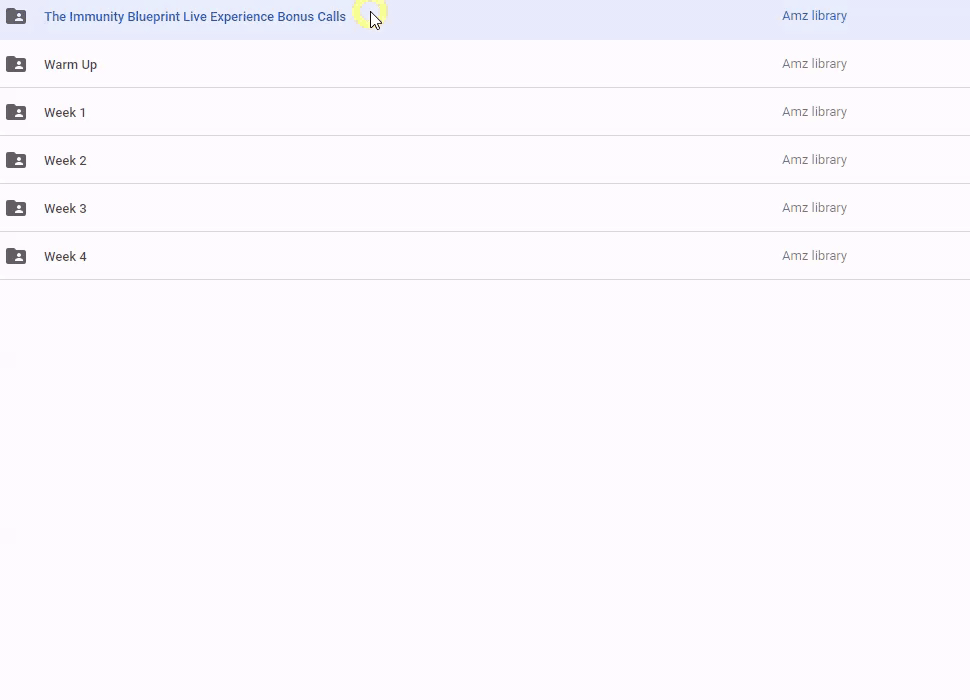Click Amz library owner beside Week 3
This screenshot has height=700, width=970.
point(814,208)
